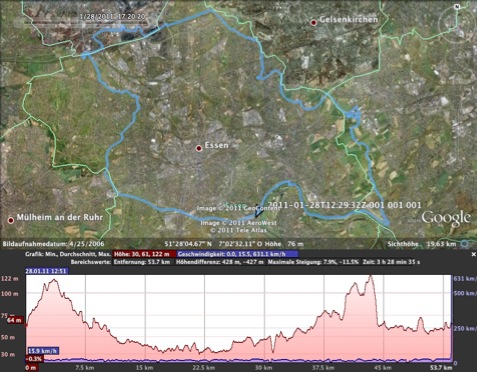Click the 64 m elevation marker badge
477x372 pixels.
tap(15, 320)
